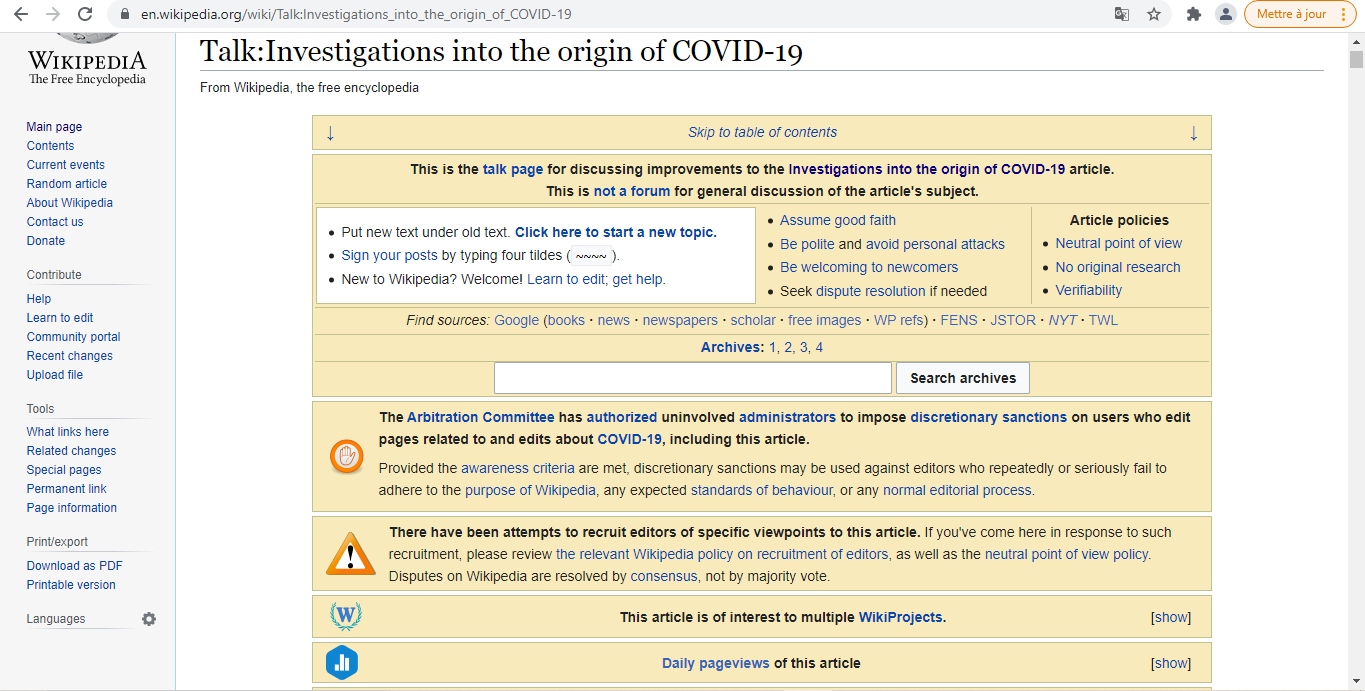1365x691 pixels.
Task: Click the WikiProjects globe icon
Action: (345, 616)
